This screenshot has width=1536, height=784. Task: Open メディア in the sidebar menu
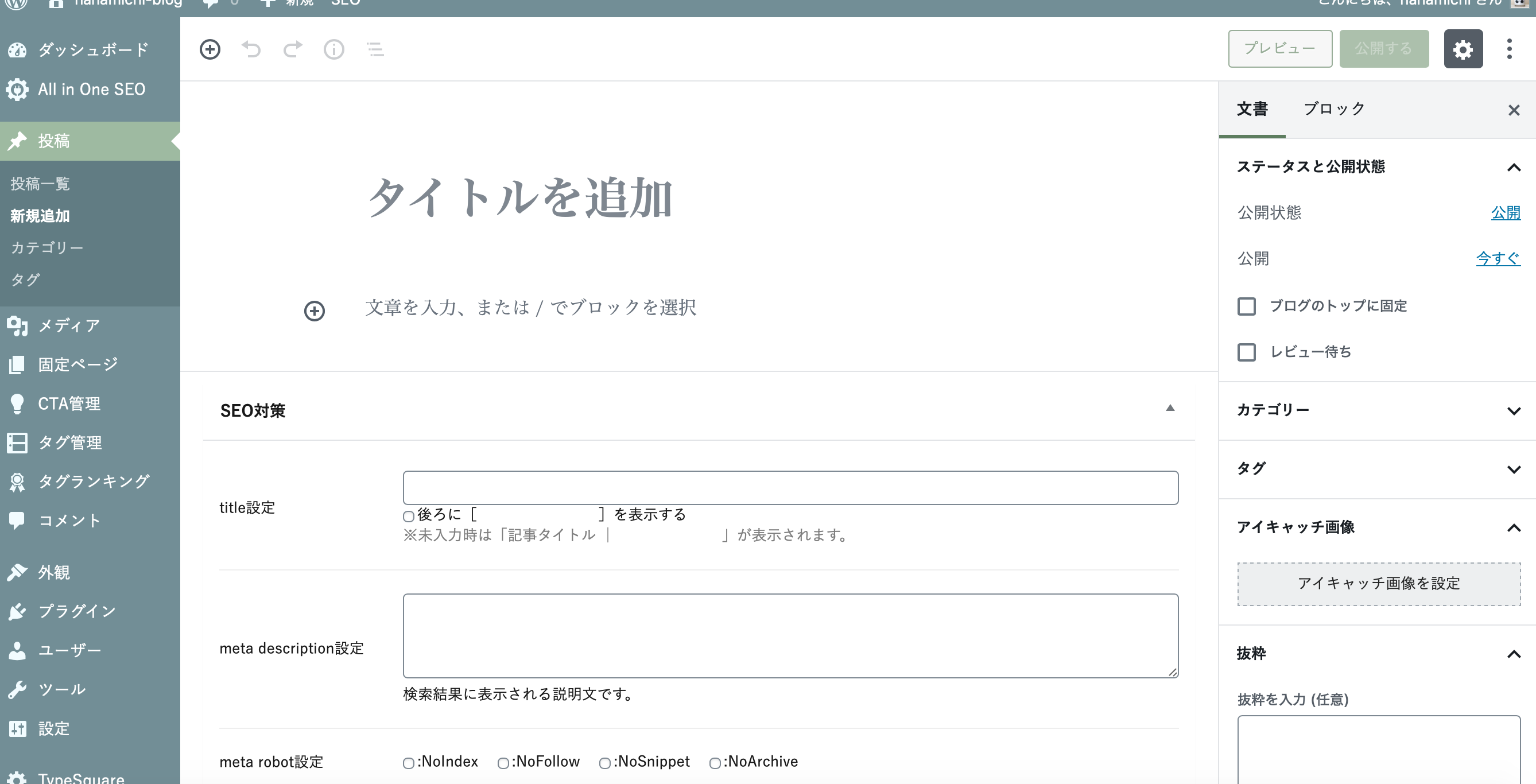click(68, 325)
